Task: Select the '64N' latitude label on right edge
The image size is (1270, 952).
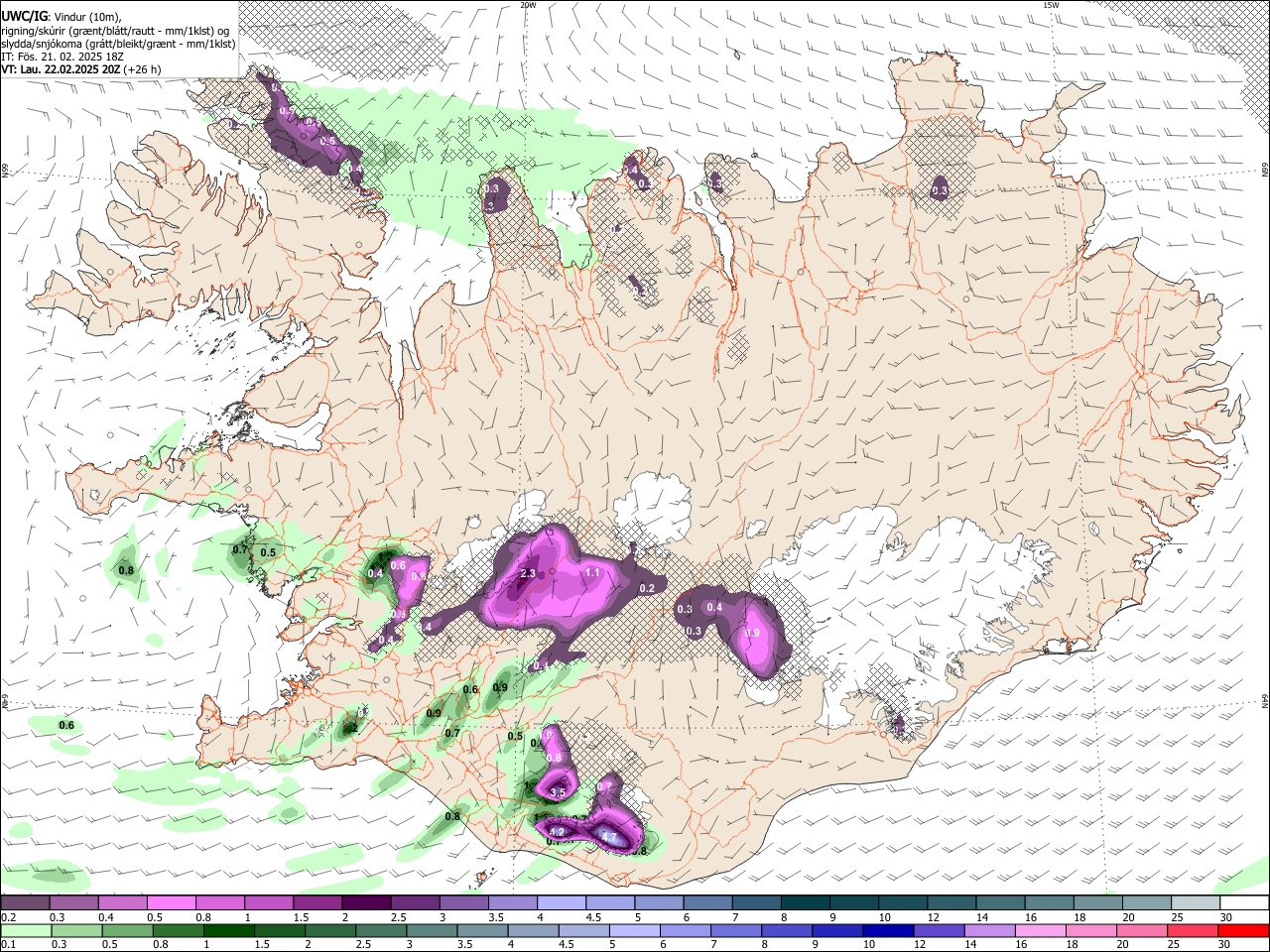Action: click(1265, 701)
